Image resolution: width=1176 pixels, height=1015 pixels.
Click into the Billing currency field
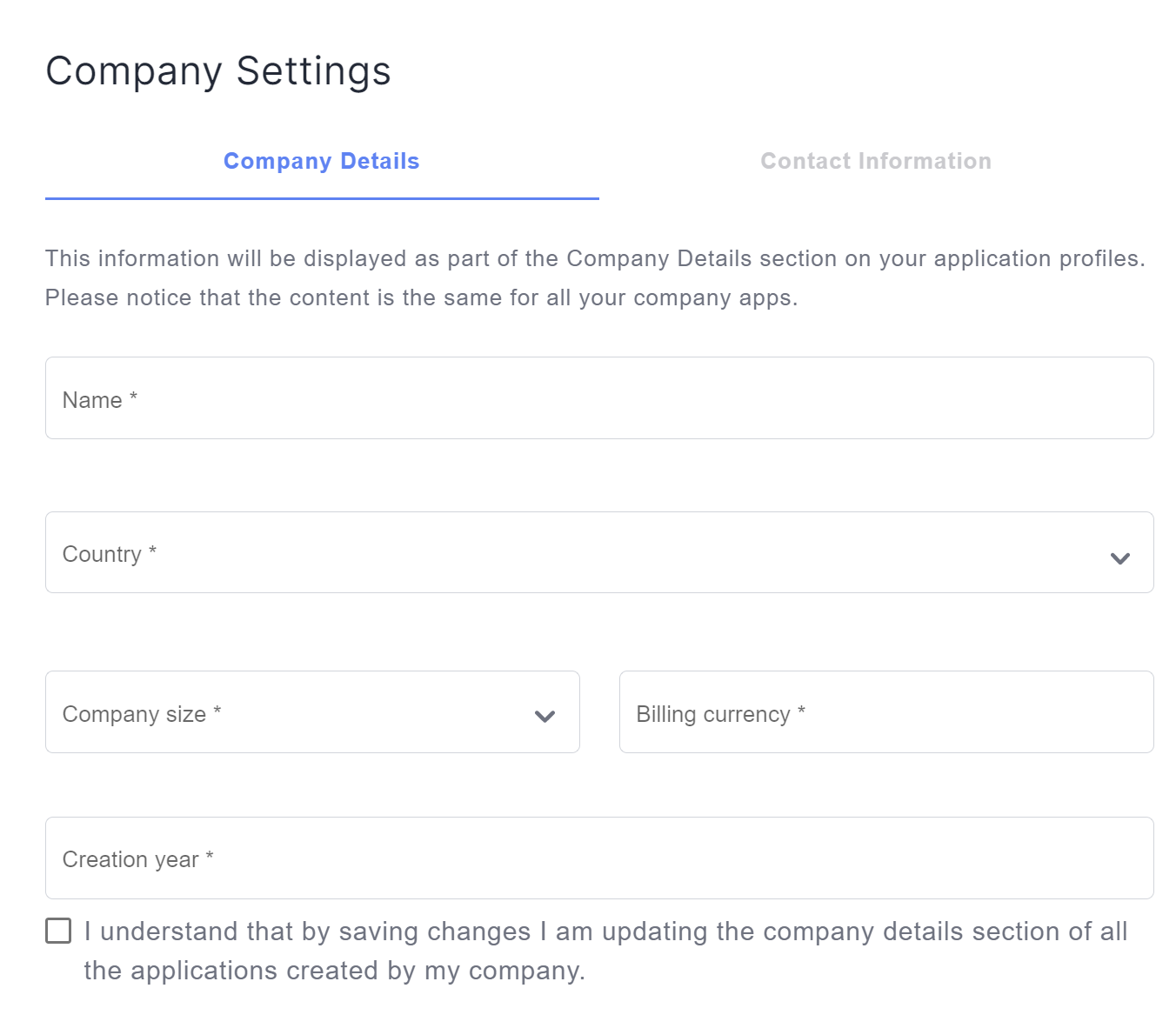click(x=886, y=711)
